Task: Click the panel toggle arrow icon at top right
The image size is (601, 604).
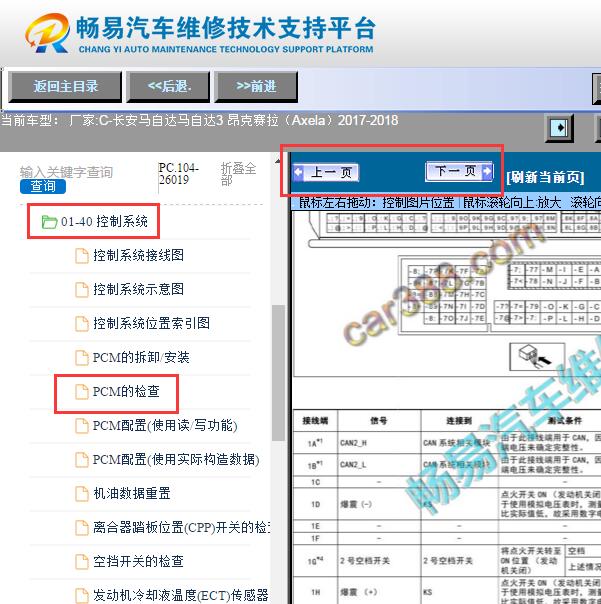Action: tap(559, 128)
